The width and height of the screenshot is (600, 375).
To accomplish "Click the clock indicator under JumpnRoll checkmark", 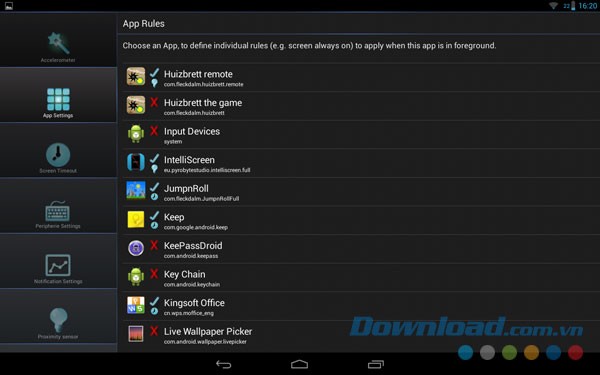I will coord(154,197).
